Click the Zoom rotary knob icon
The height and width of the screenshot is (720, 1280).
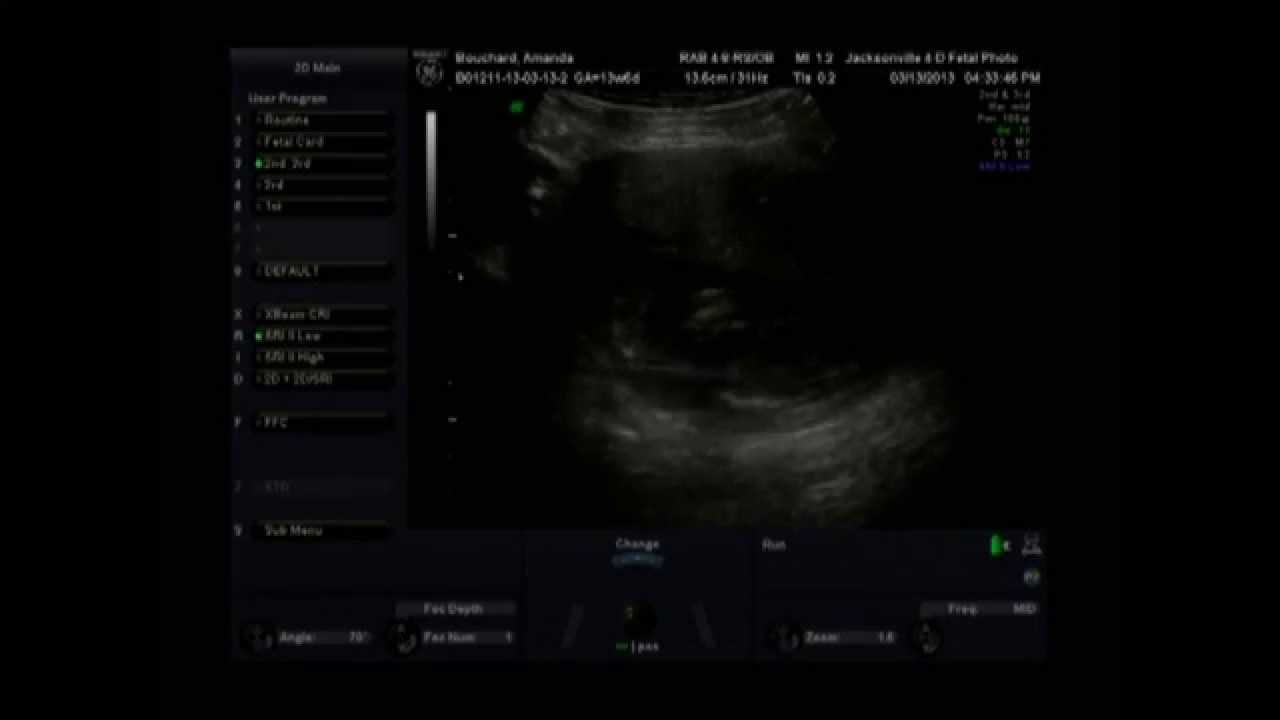click(x=786, y=637)
